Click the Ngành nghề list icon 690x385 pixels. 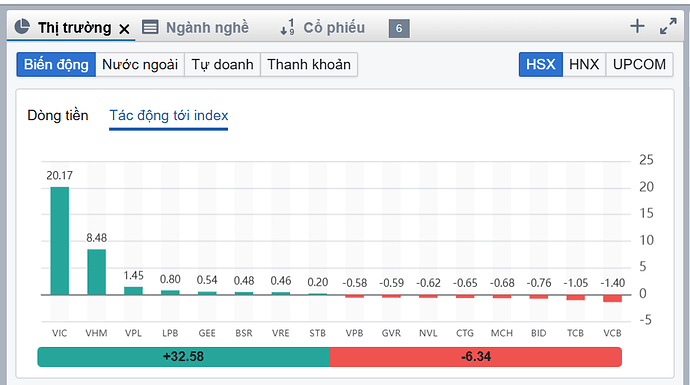tap(150, 27)
